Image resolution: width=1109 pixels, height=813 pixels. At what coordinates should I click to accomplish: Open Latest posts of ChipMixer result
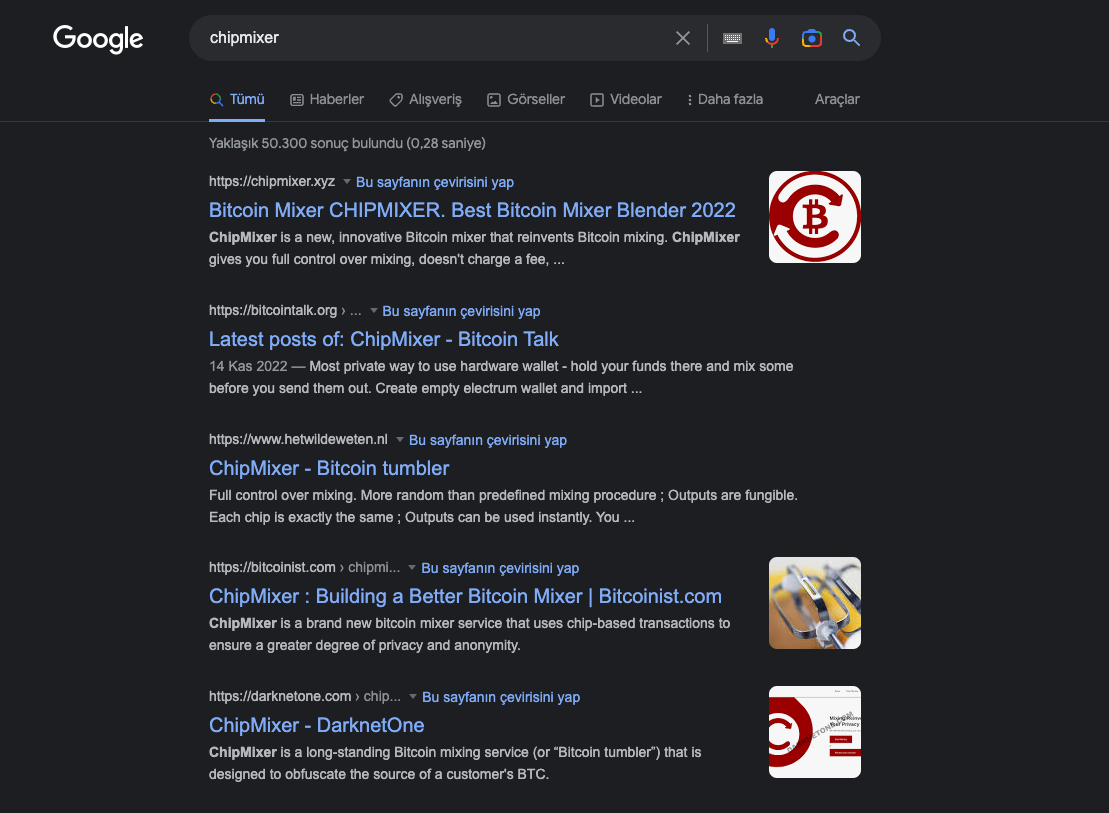[383, 339]
